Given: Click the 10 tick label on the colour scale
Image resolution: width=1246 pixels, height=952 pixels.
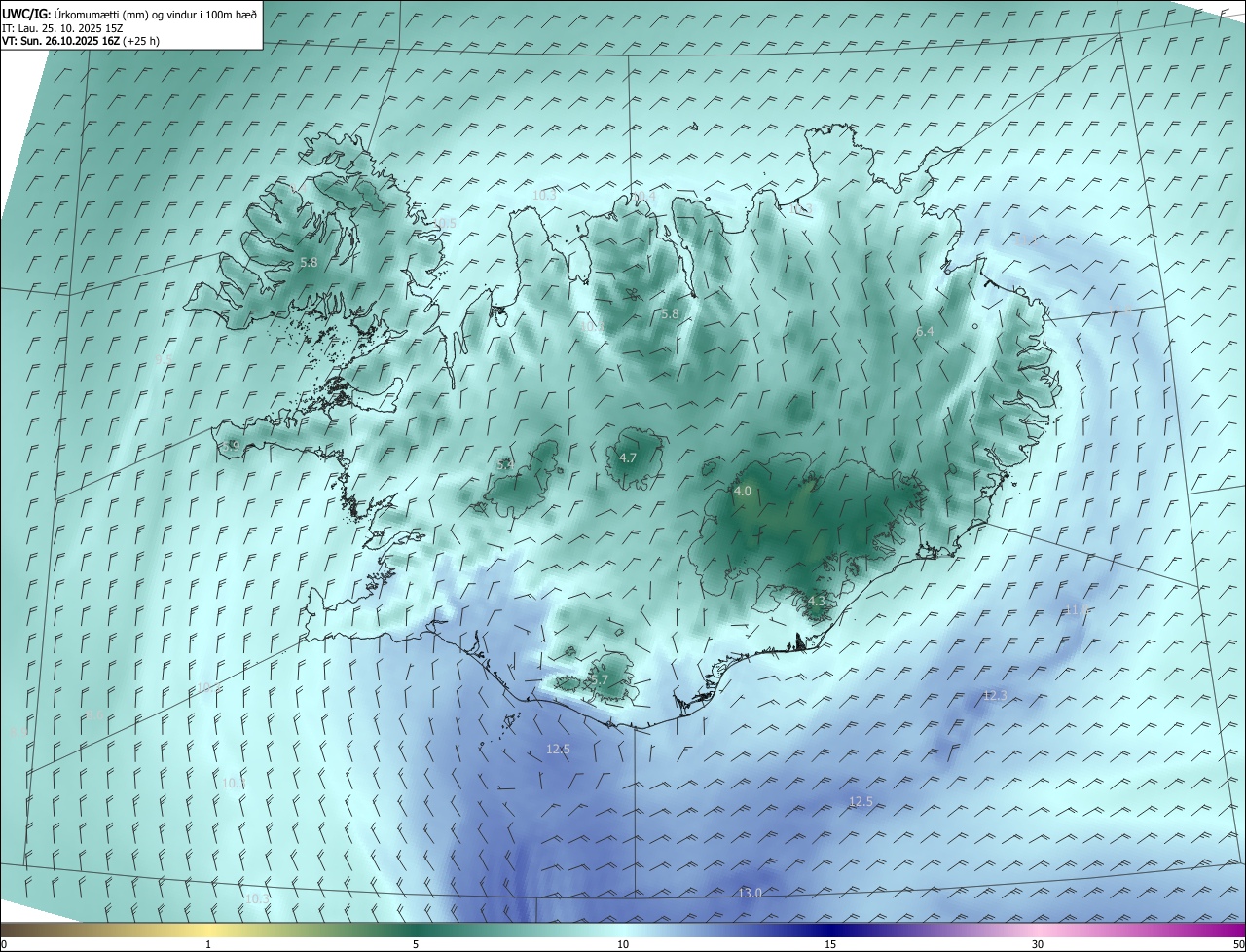Looking at the screenshot, I should pos(623,944).
